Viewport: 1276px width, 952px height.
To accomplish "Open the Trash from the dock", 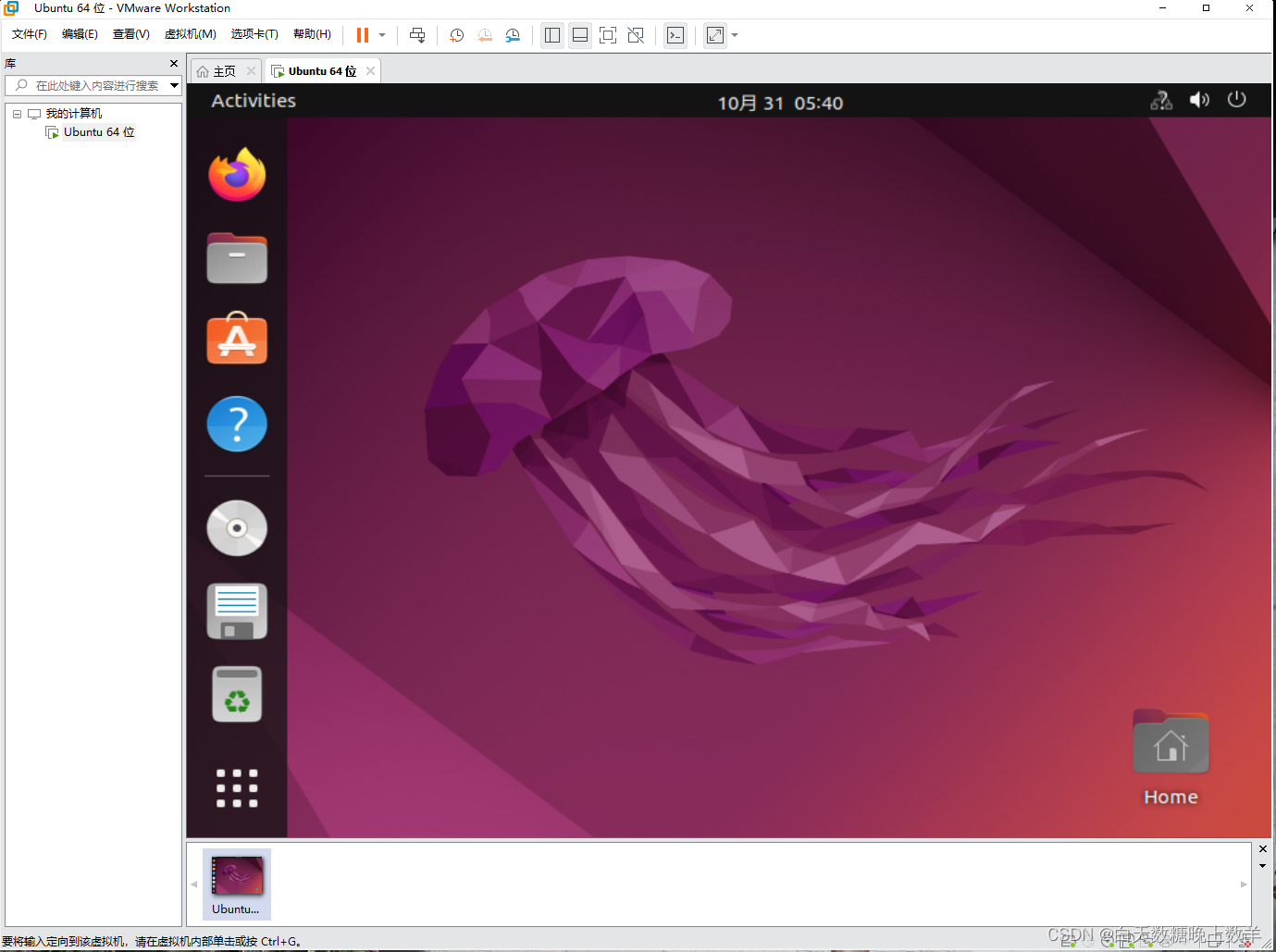I will click(x=237, y=695).
